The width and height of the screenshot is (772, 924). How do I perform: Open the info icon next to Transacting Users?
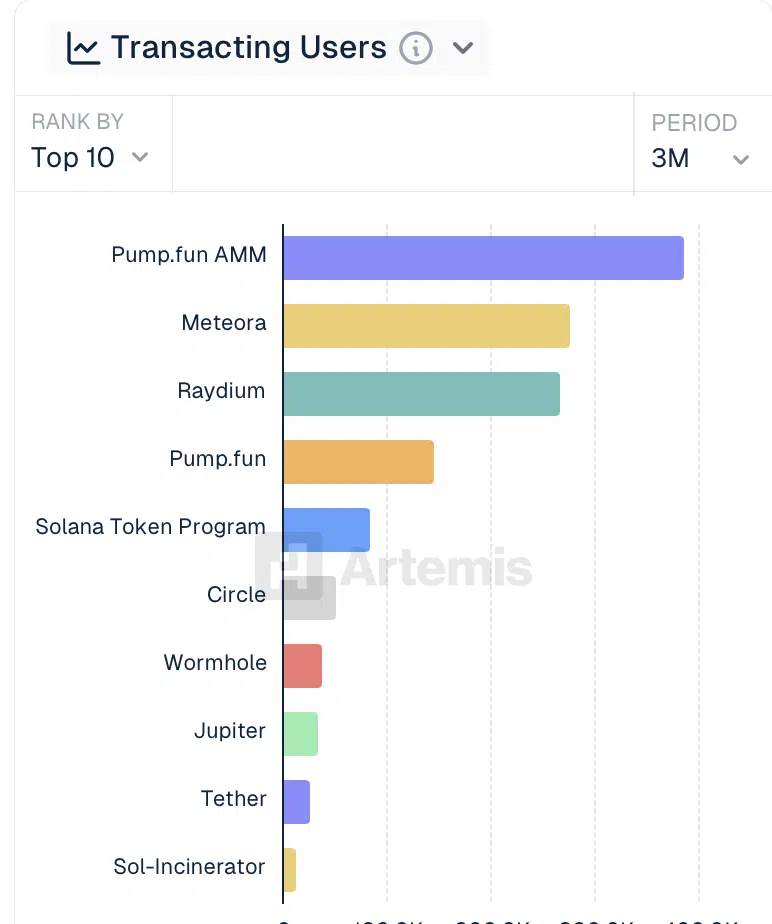click(416, 48)
